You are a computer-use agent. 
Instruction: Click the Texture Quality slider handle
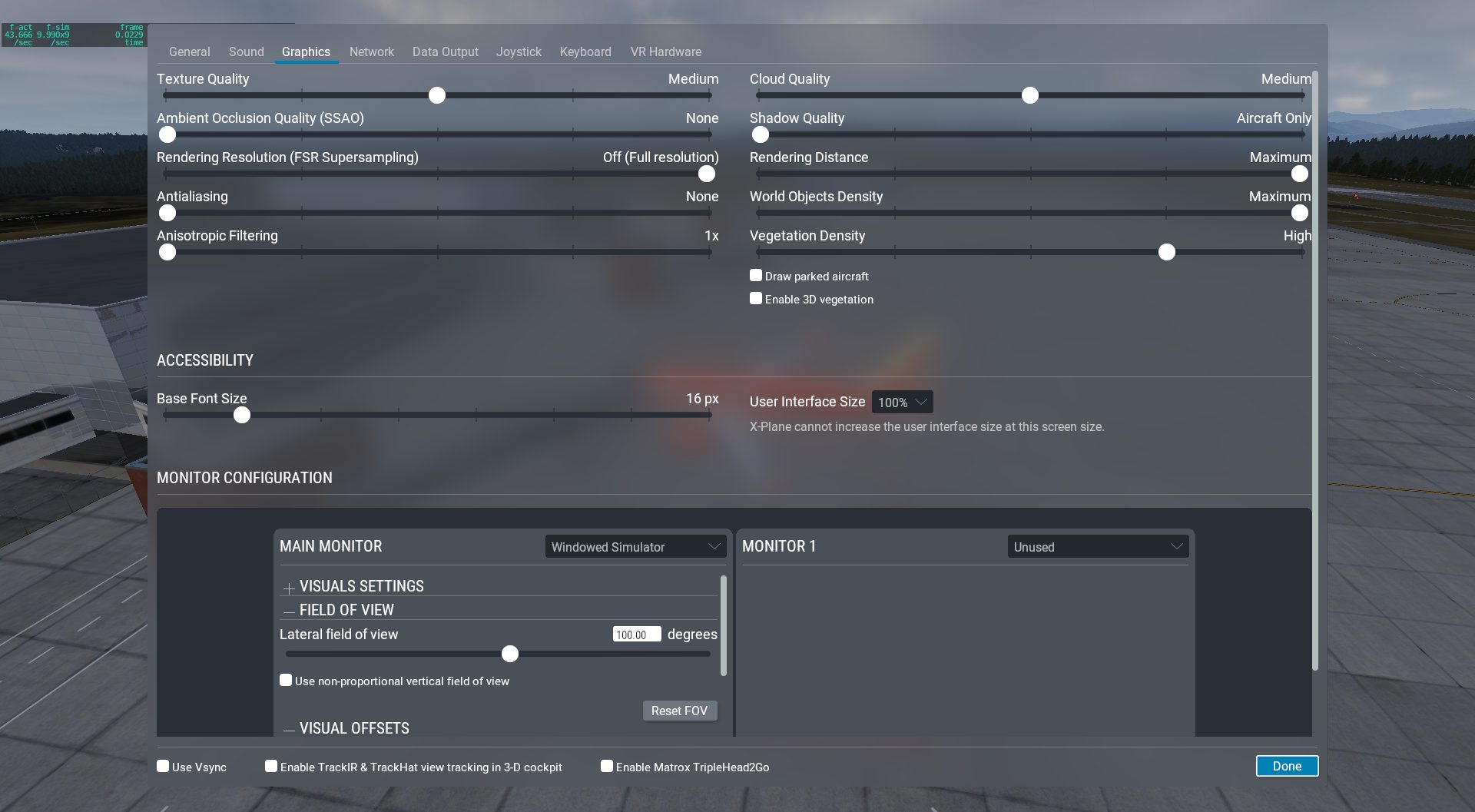coord(437,95)
